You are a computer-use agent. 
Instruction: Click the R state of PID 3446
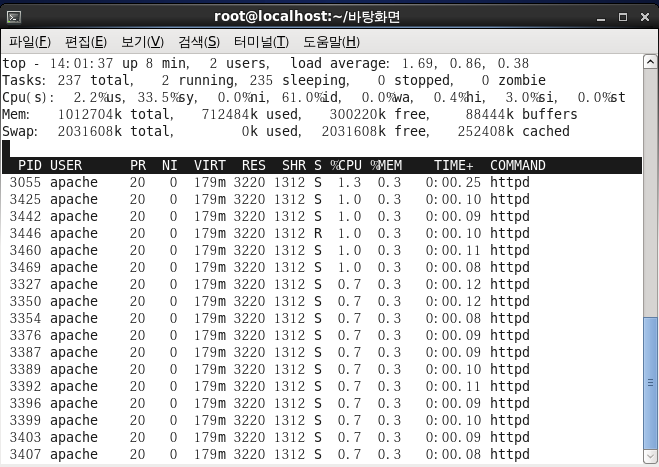[318, 233]
